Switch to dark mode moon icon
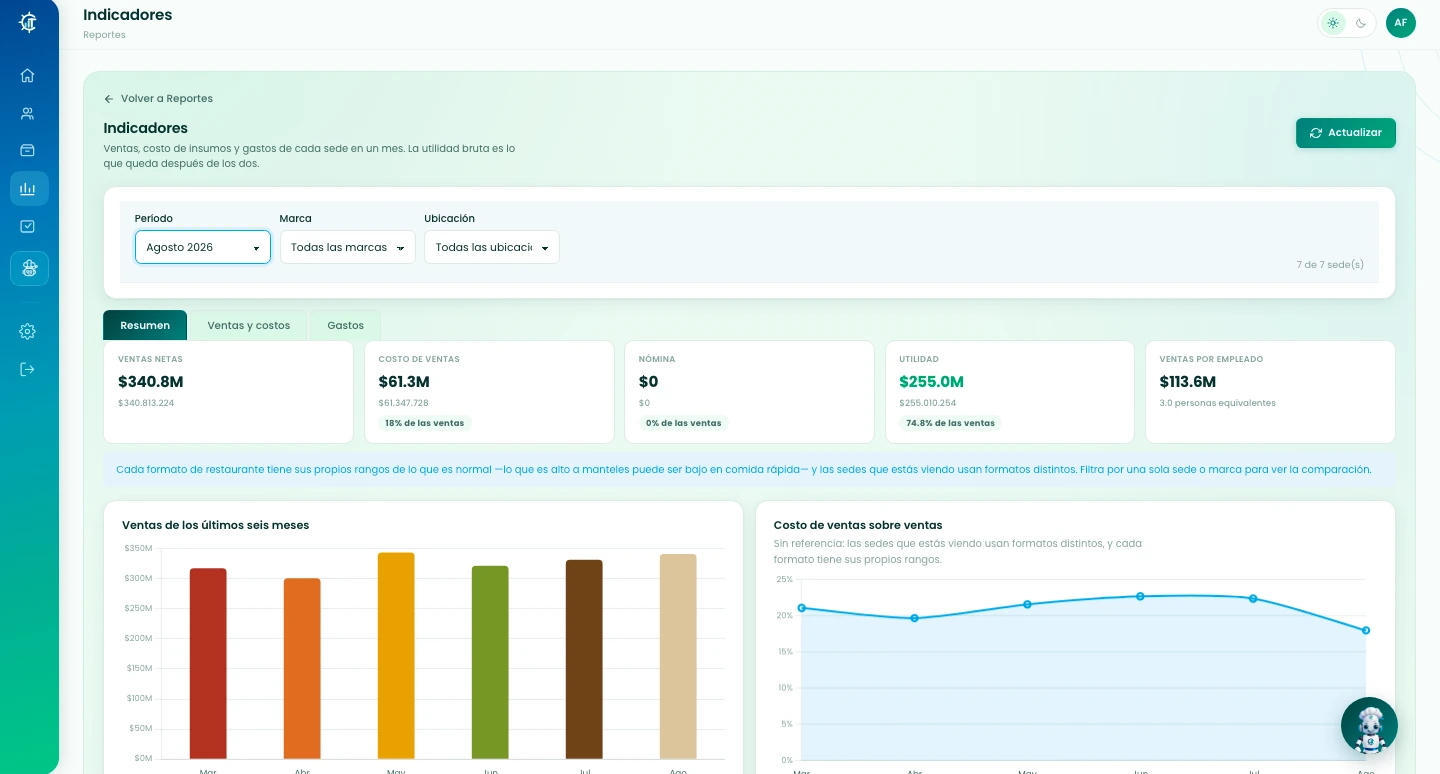 [x=1361, y=23]
